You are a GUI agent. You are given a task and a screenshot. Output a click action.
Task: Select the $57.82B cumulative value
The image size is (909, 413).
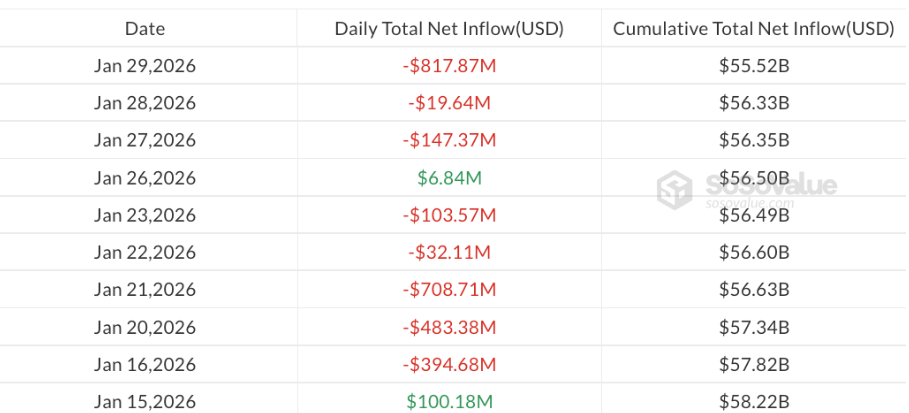(x=754, y=364)
